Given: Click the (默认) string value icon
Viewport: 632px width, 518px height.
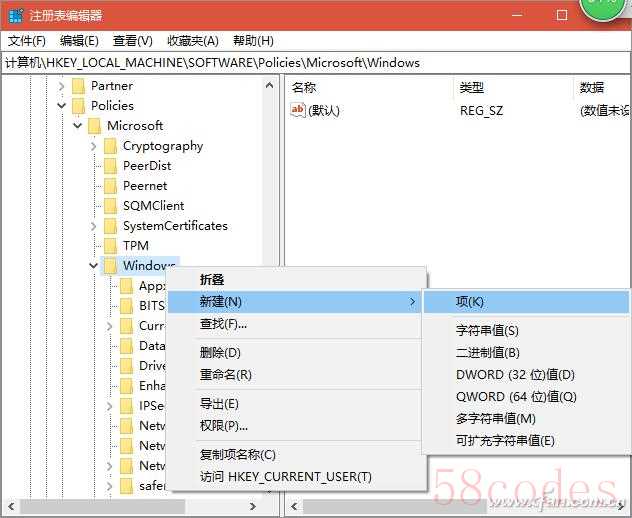Looking at the screenshot, I should [297, 110].
